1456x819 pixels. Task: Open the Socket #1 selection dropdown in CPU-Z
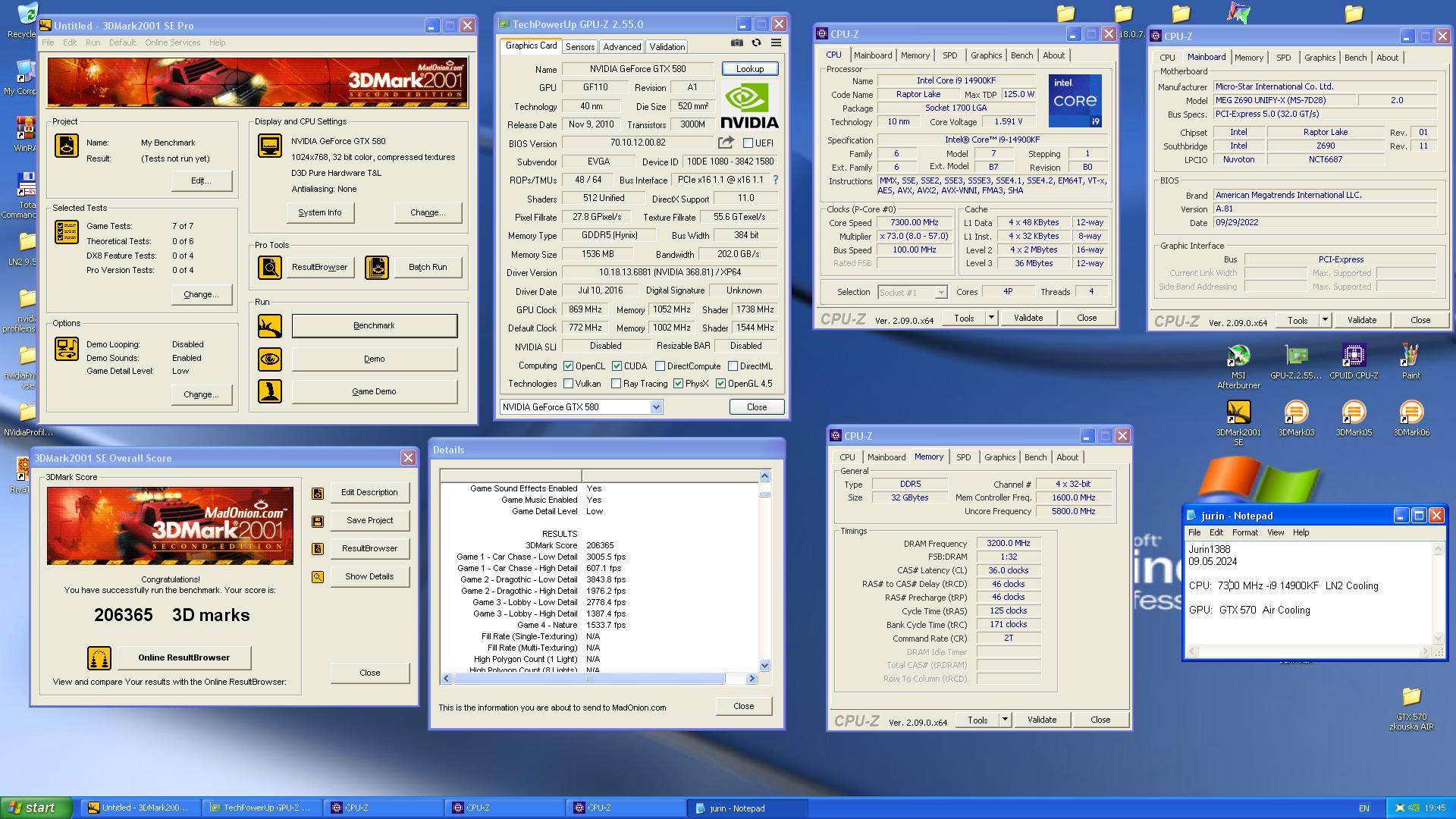pos(940,292)
